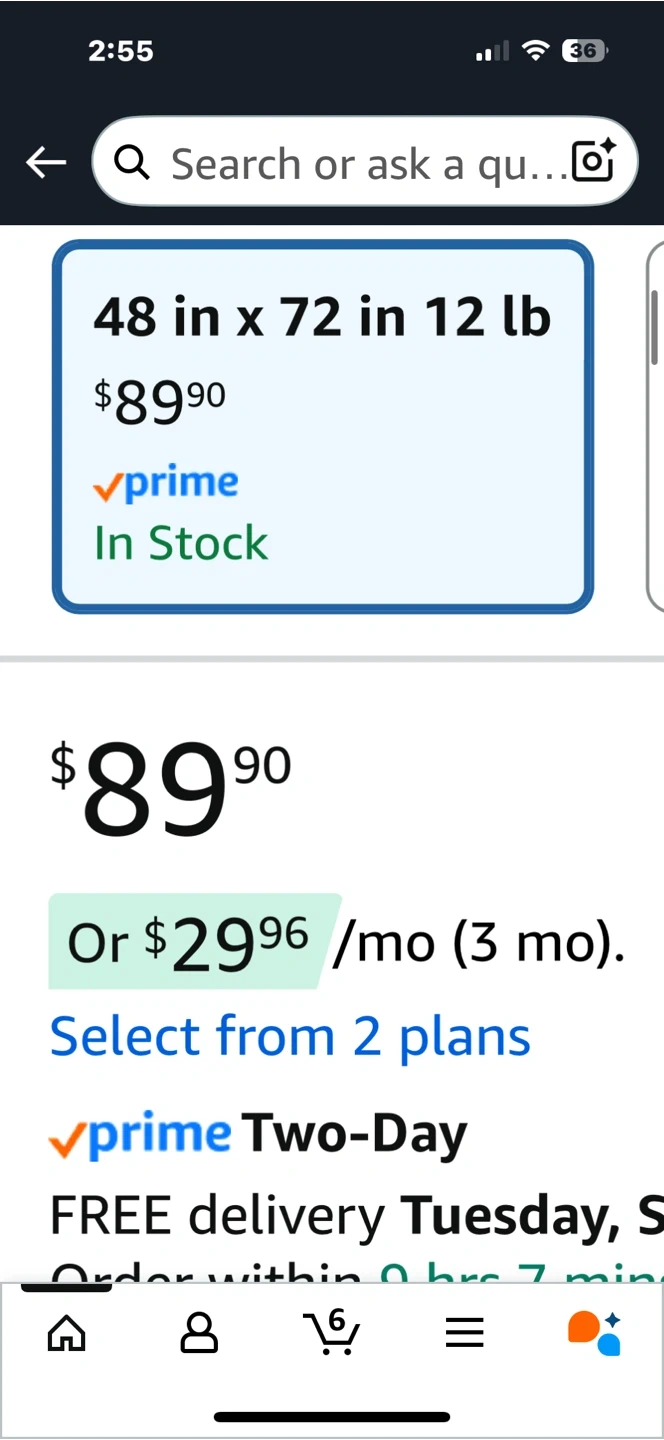Select the 48 in x 72 in 12 lb option
The image size is (664, 1440).
click(323, 426)
